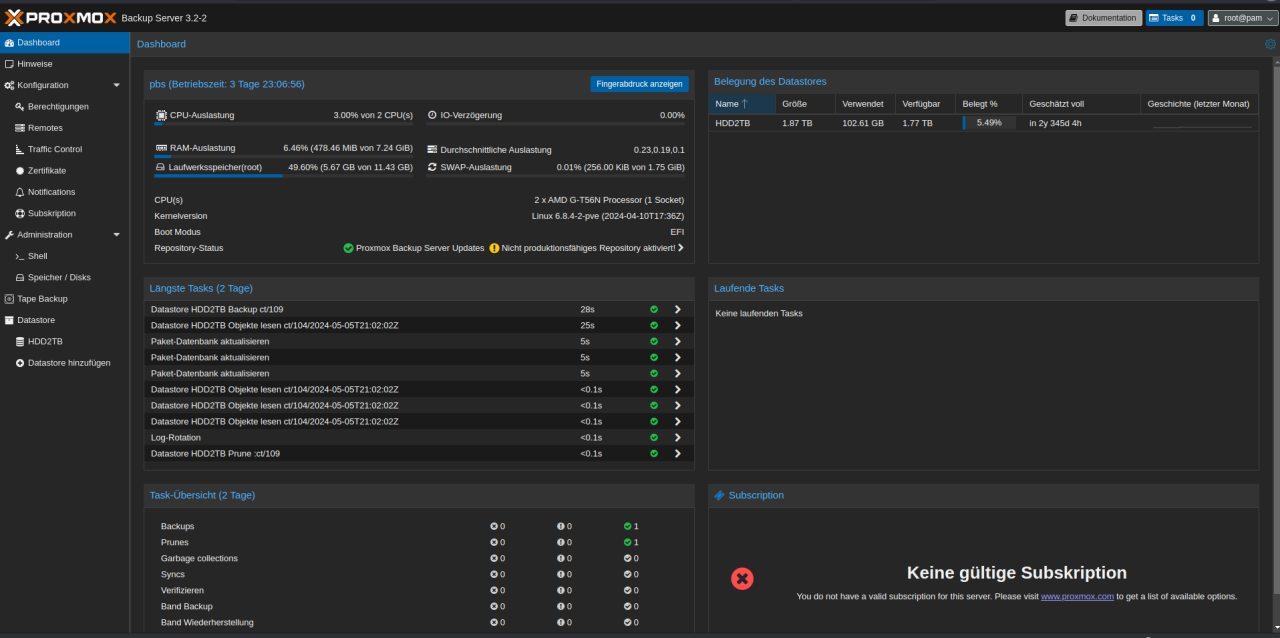Click the Proxmox logo
Viewport: 1280px width, 638px height.
point(59,17)
